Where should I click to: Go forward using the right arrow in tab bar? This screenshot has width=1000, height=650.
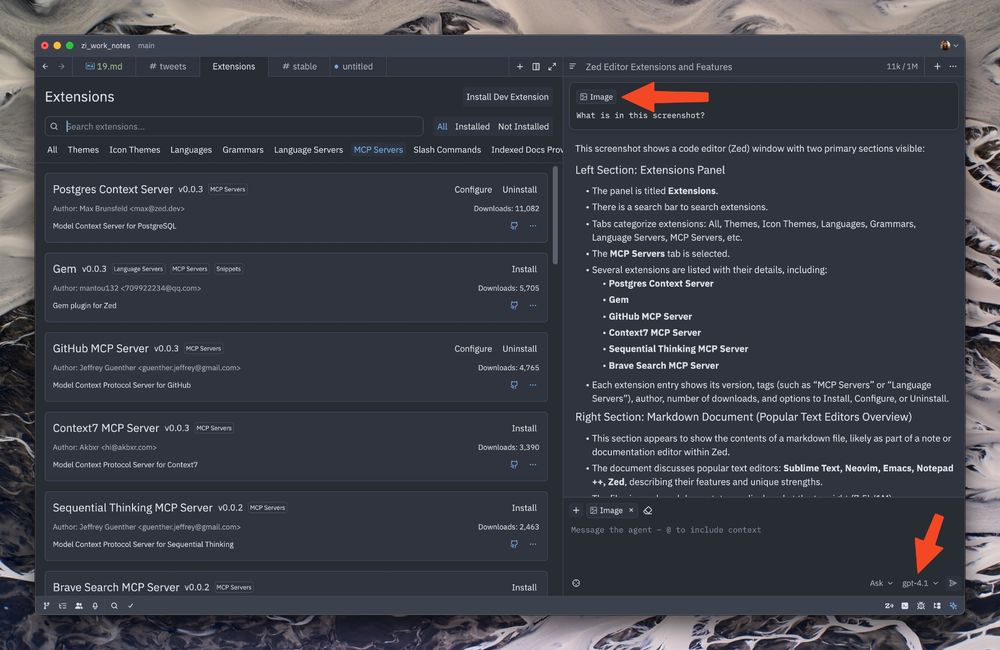[61, 66]
